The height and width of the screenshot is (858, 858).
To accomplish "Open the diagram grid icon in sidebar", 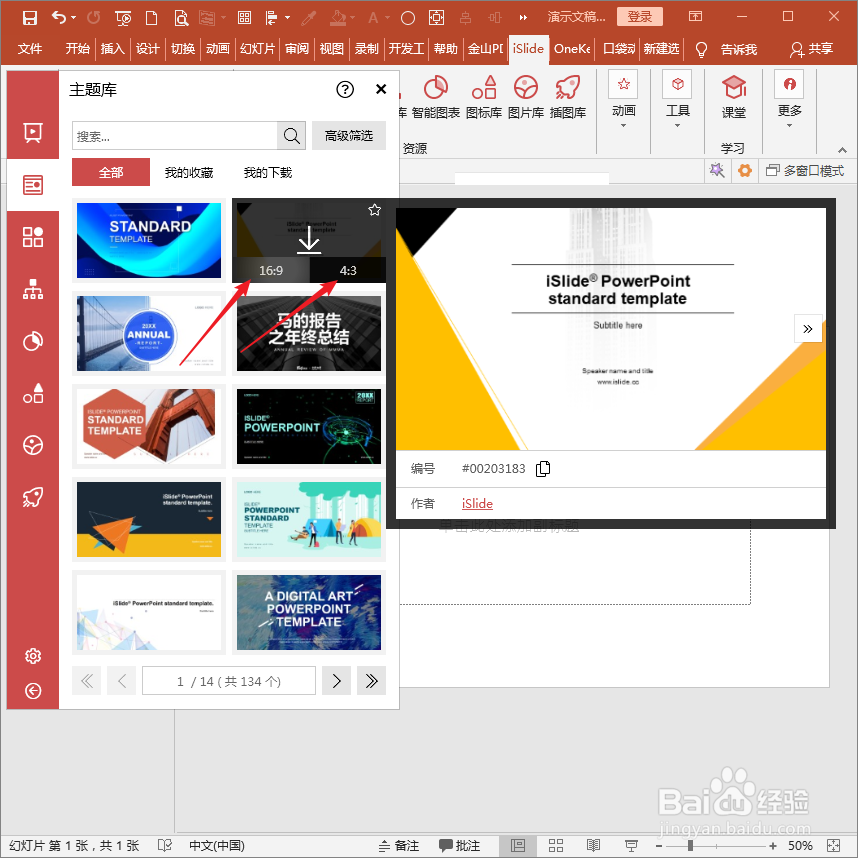I will click(x=33, y=237).
